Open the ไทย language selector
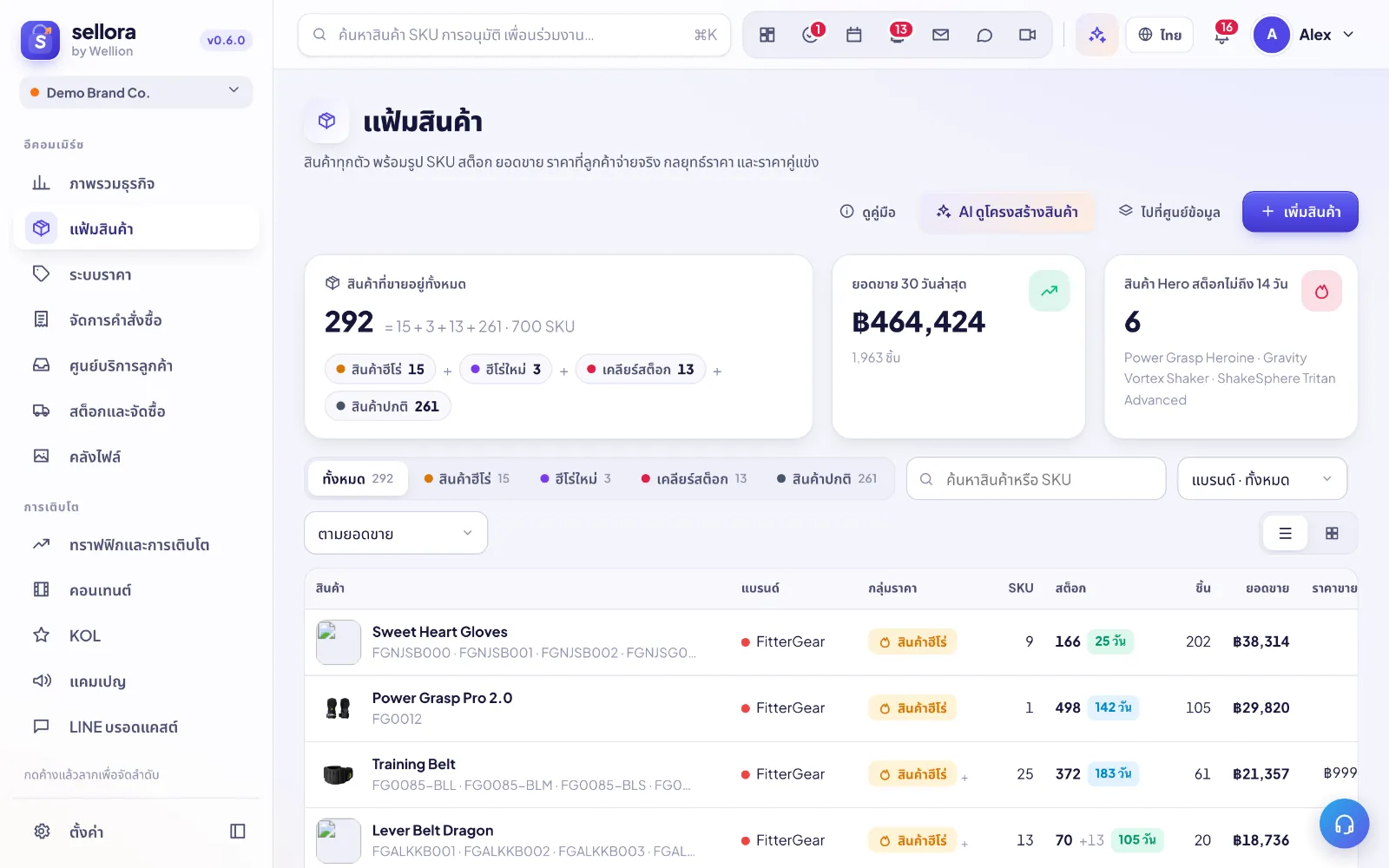Viewport: 1389px width, 868px height. pyautogui.click(x=1160, y=35)
